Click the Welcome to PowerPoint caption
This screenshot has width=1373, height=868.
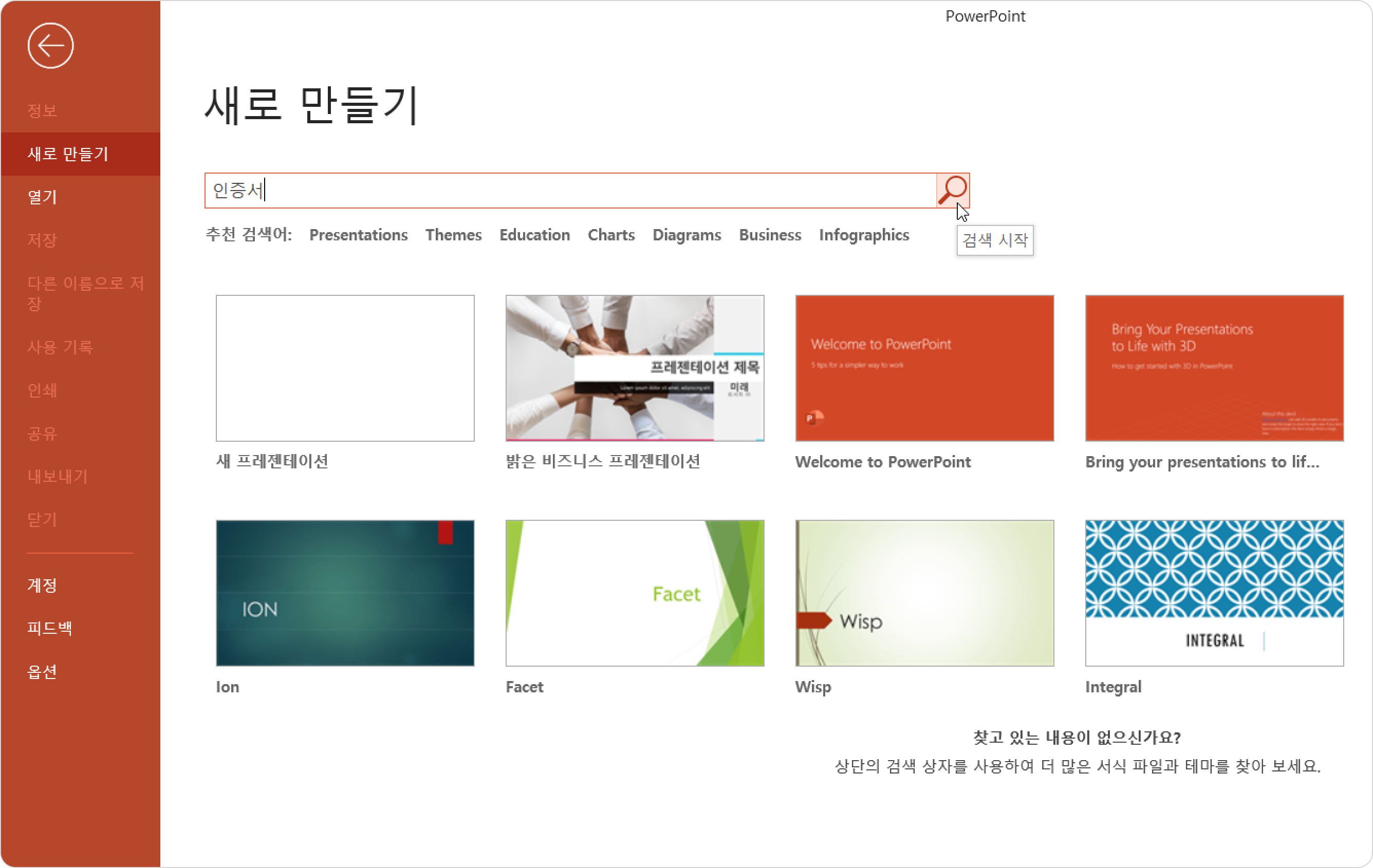pyautogui.click(x=883, y=462)
